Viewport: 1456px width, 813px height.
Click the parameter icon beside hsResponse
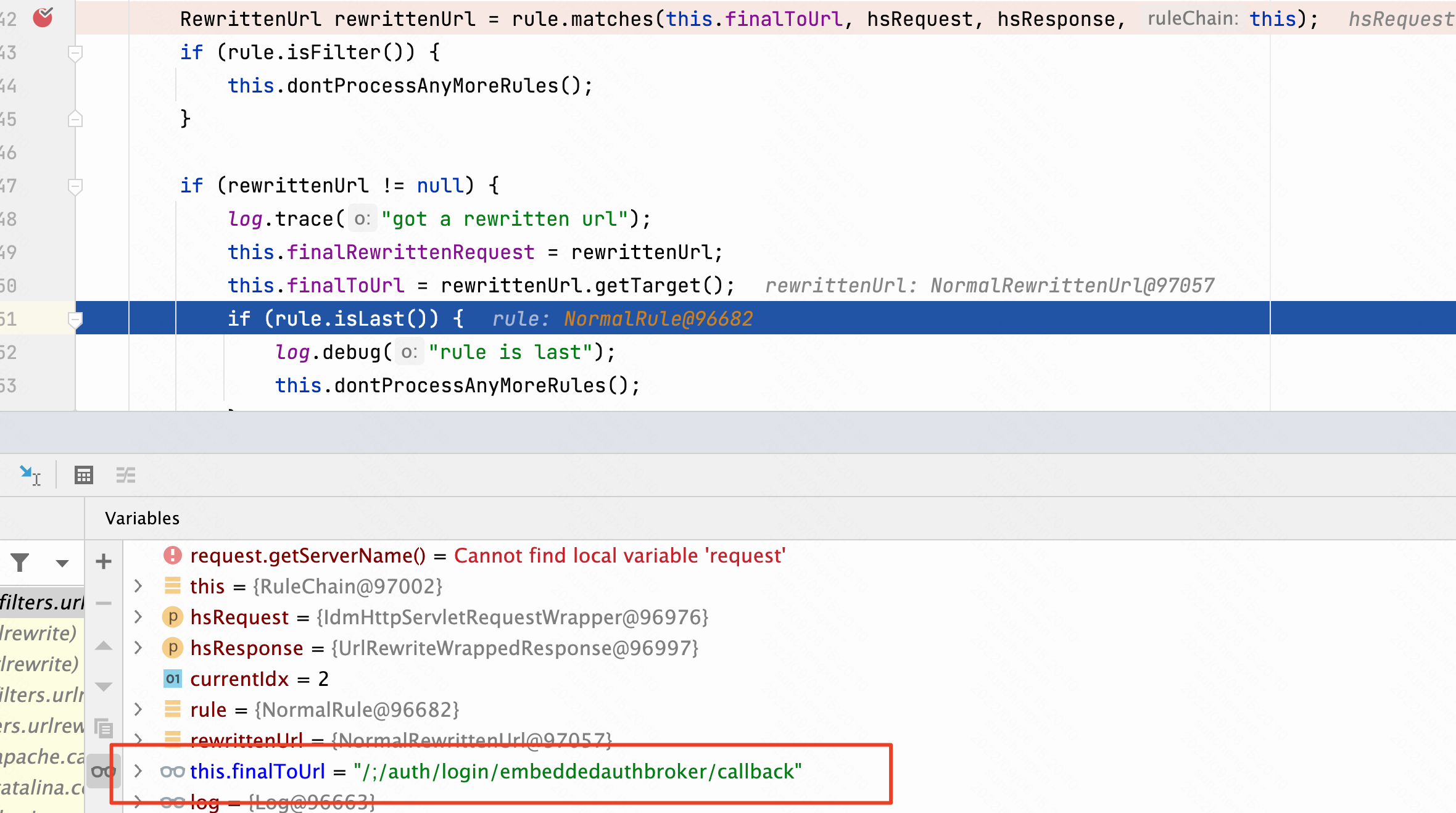pos(173,648)
